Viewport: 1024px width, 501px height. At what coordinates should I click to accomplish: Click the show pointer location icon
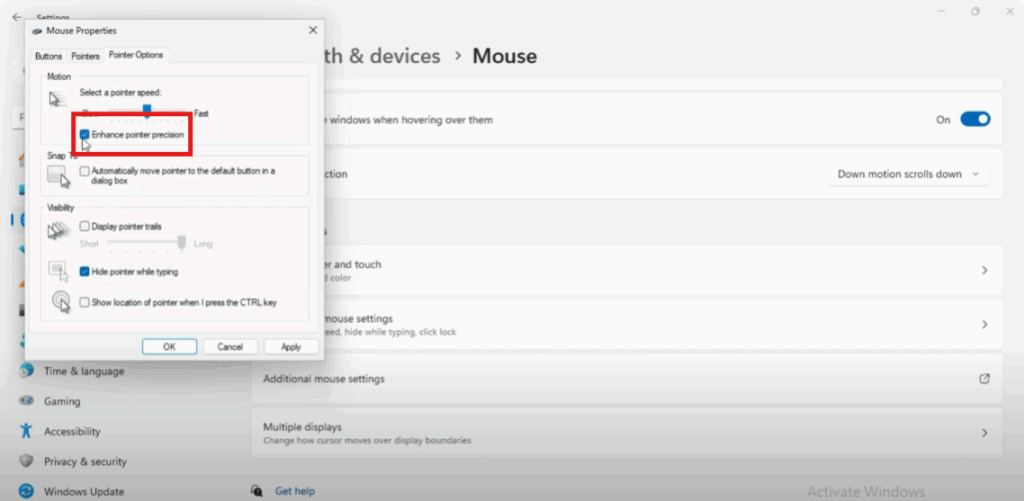tap(61, 301)
